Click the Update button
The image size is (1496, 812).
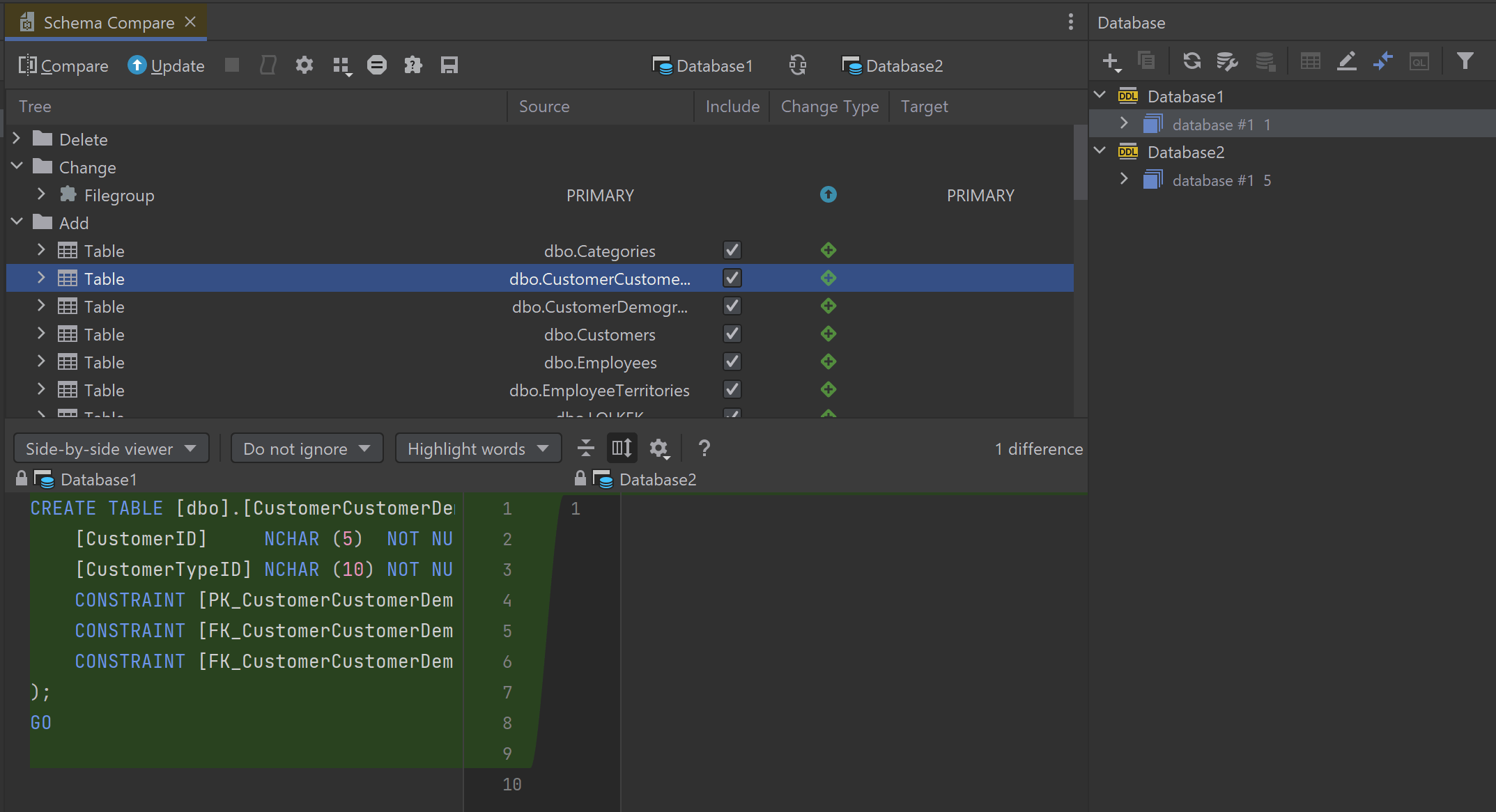coord(167,65)
